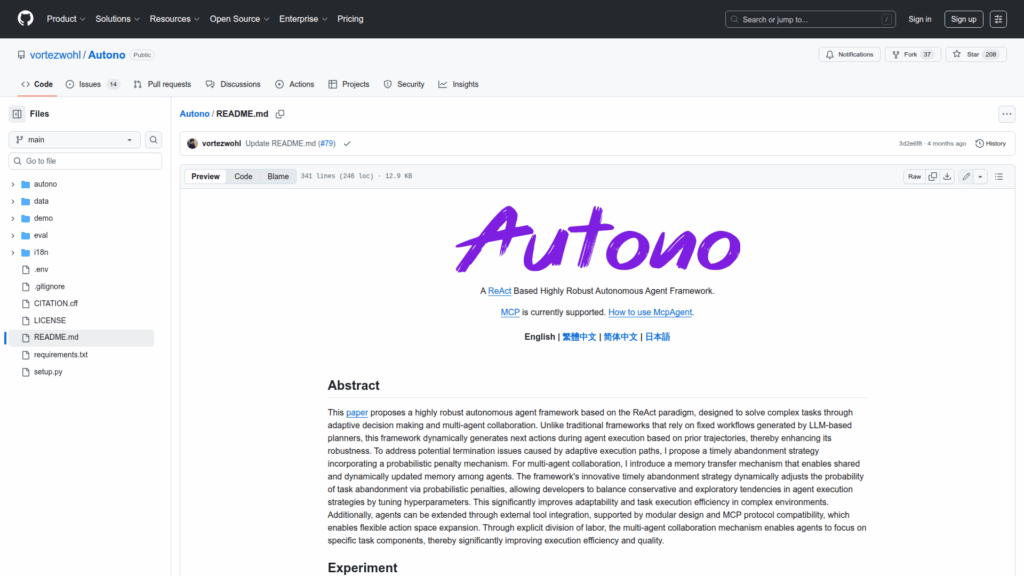1024x576 pixels.
Task: Open the outline list icon
Action: click(999, 176)
